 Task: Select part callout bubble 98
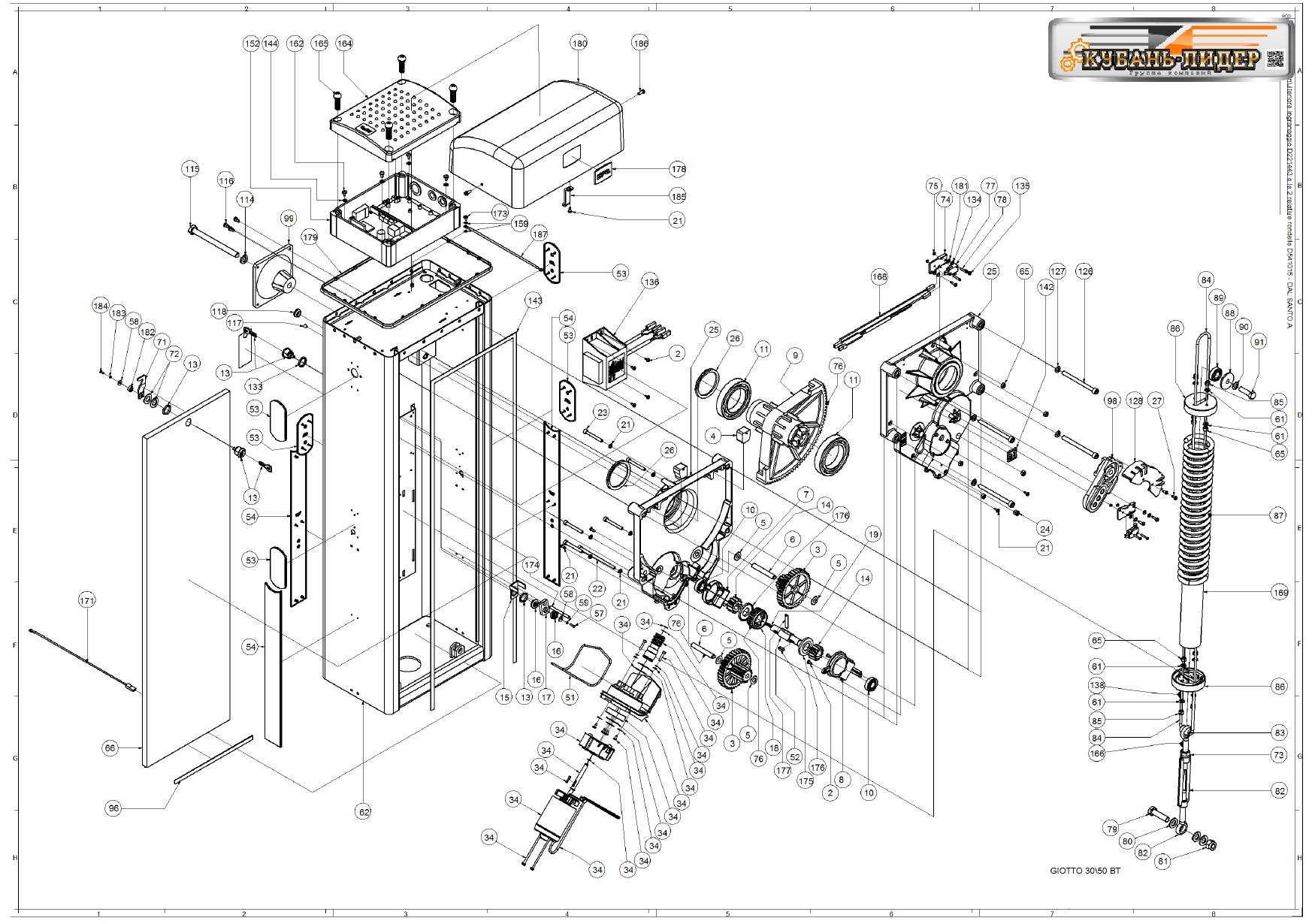pyautogui.click(x=1112, y=402)
